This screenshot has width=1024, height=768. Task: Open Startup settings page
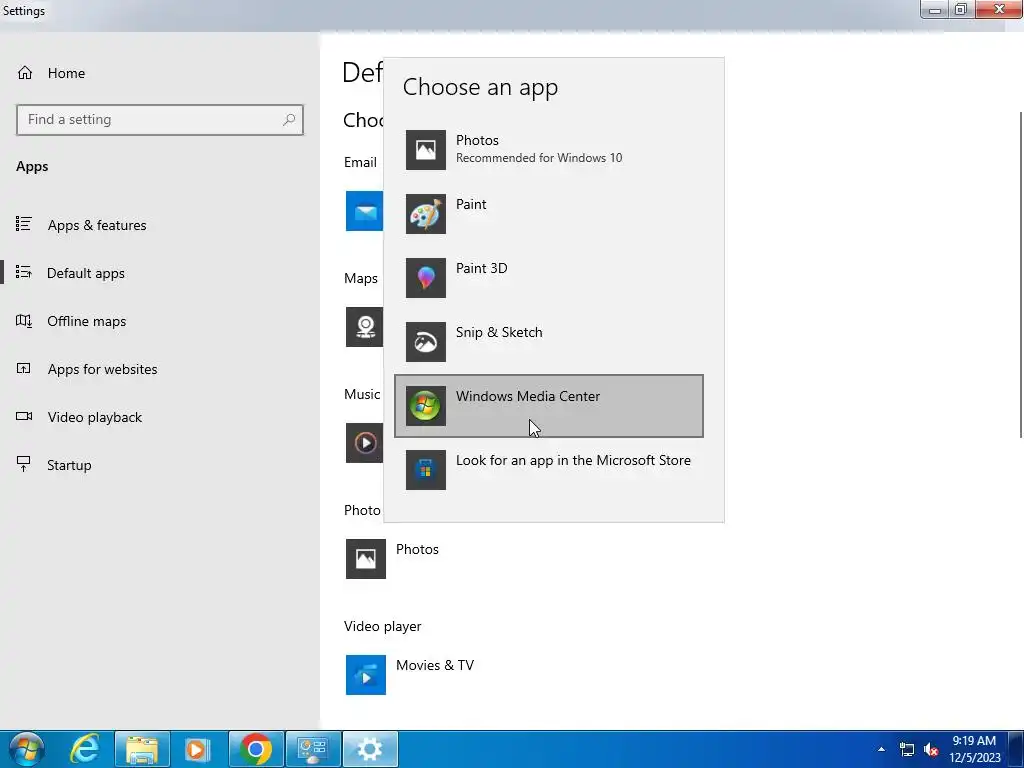click(160, 465)
